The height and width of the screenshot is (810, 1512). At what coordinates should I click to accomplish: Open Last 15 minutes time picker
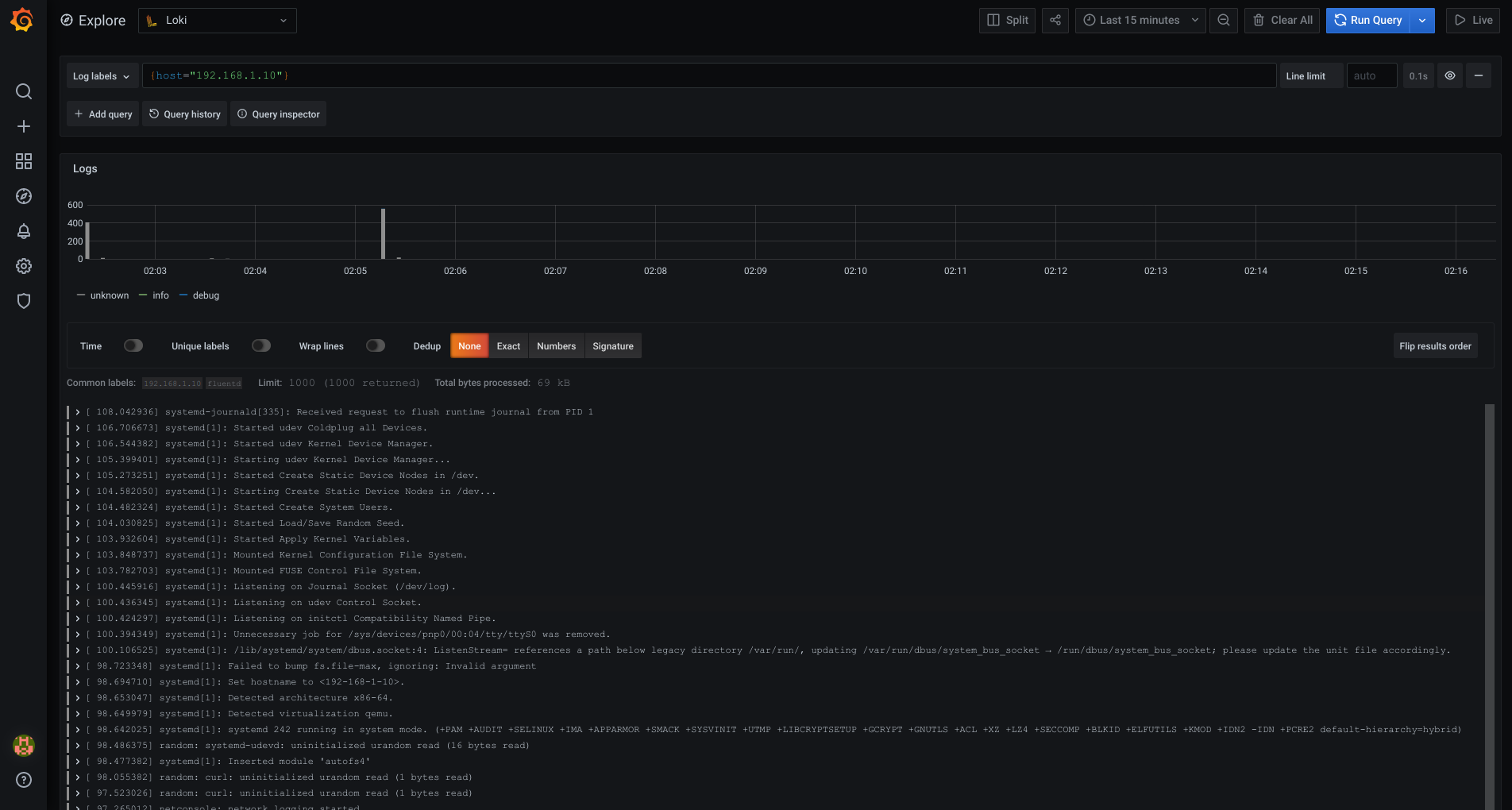[1140, 21]
